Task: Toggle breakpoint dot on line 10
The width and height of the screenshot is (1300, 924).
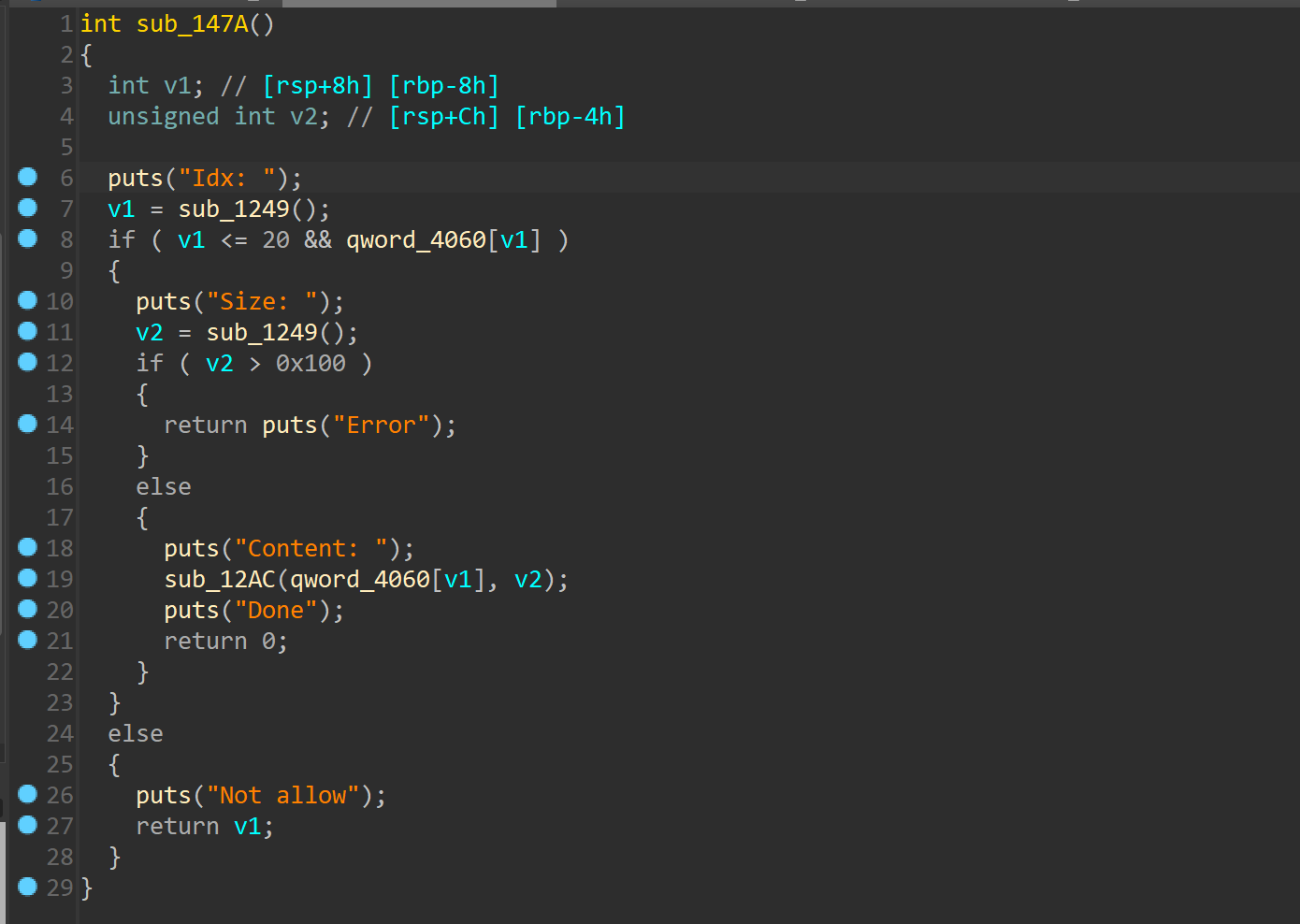Action: pyautogui.click(x=28, y=300)
